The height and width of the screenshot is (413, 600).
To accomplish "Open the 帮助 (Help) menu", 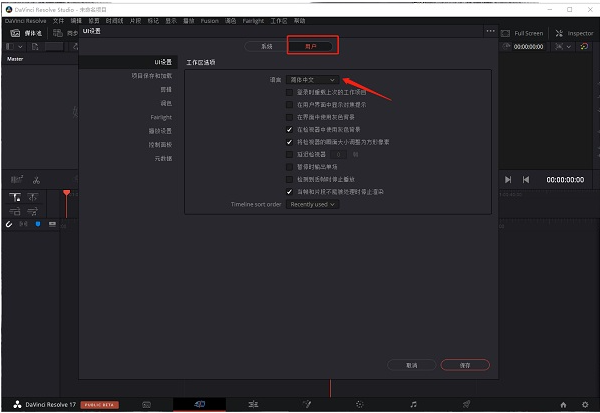I will (300, 21).
